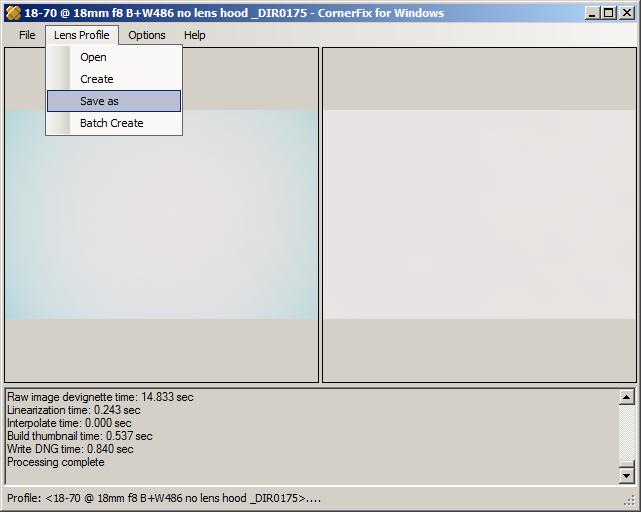This screenshot has height=512, width=641.
Task: Close the CornerFix window
Action: (627, 13)
